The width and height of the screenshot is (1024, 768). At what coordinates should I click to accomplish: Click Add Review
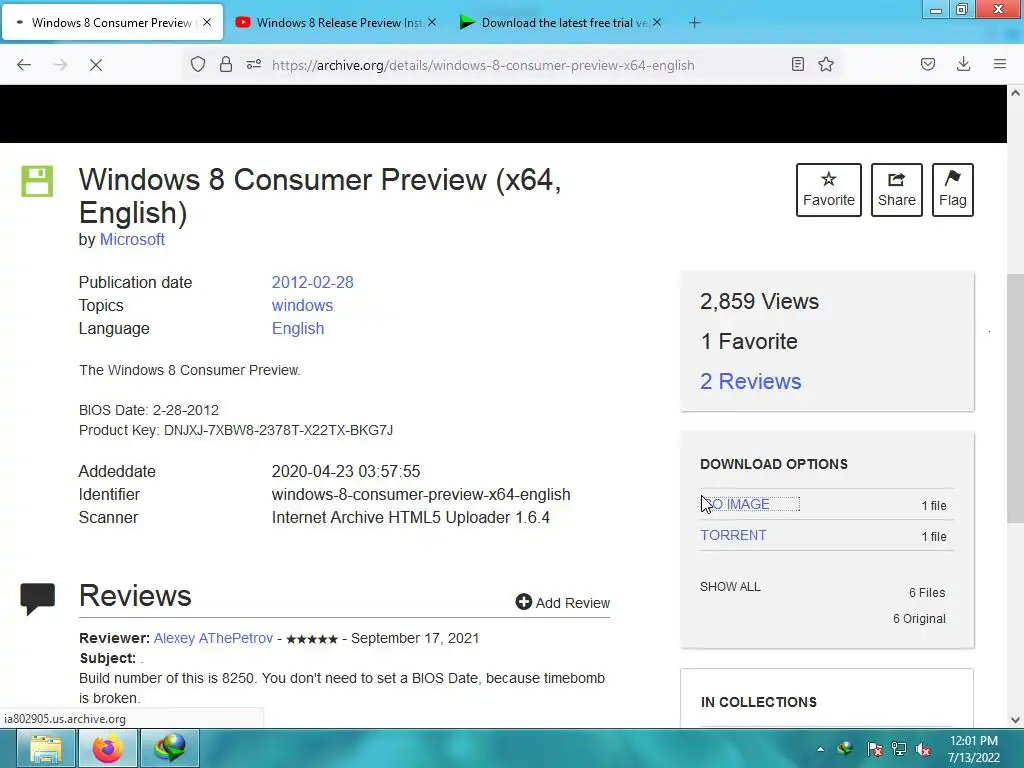(x=562, y=602)
